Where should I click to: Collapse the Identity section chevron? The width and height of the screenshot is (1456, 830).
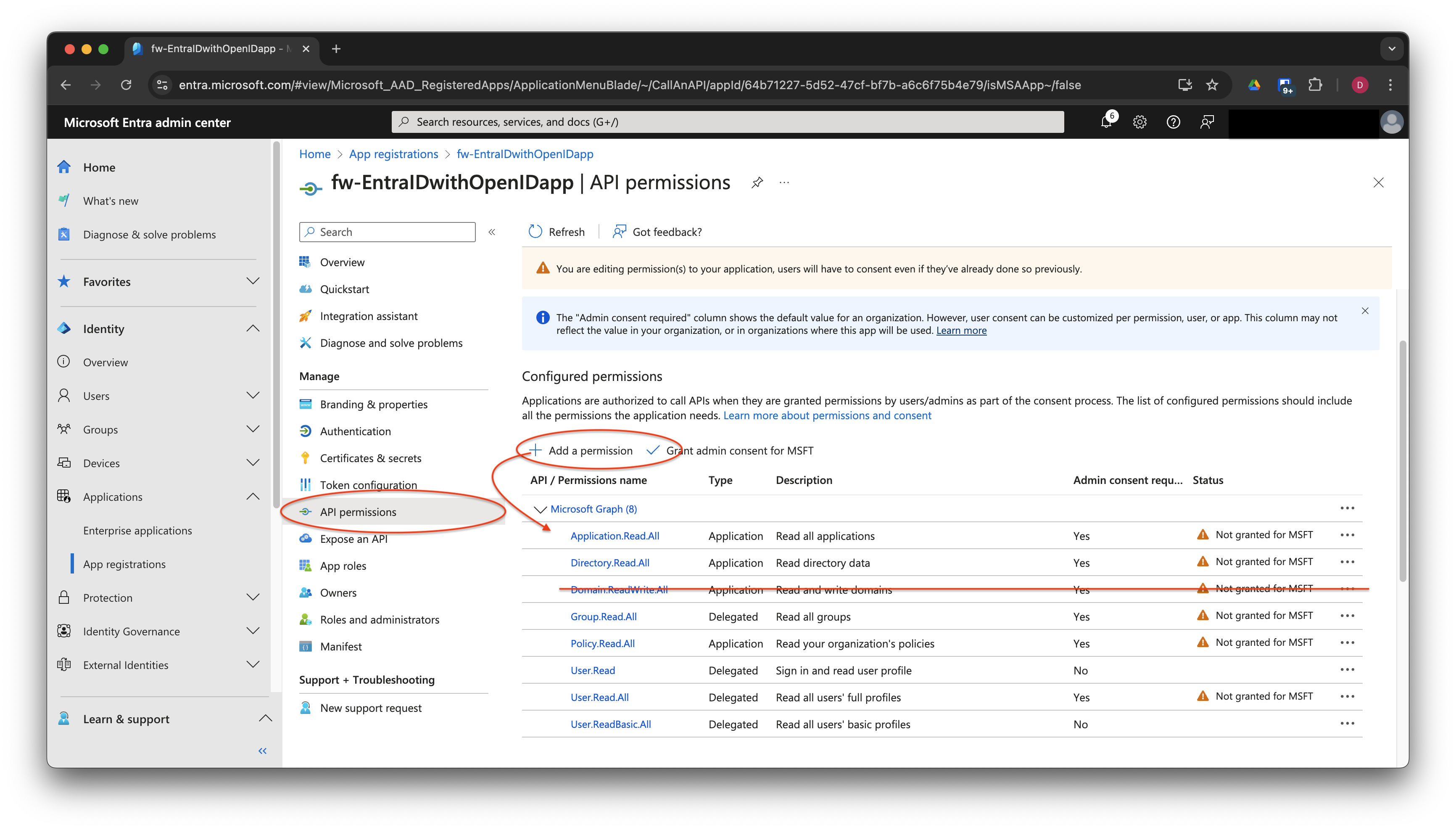253,328
